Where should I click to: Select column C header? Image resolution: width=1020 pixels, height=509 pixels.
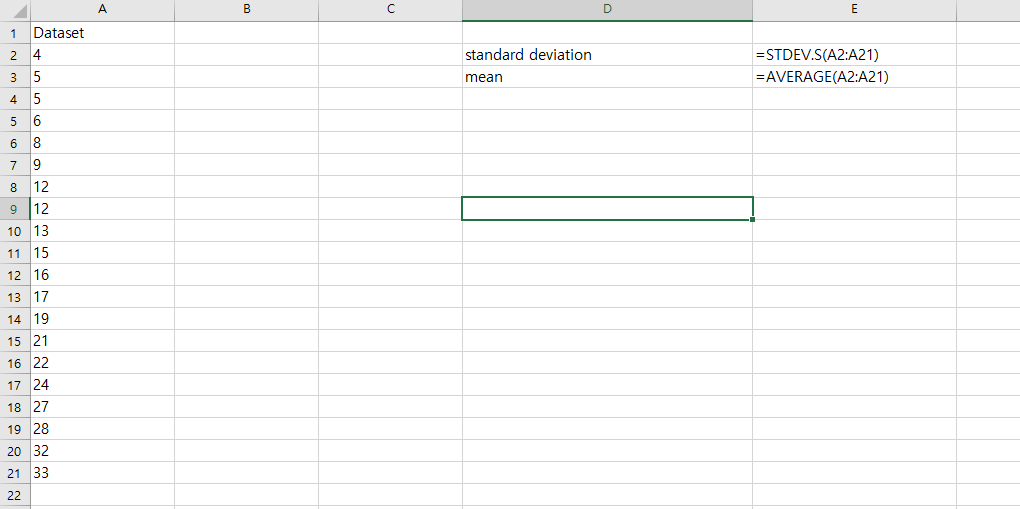click(x=390, y=10)
